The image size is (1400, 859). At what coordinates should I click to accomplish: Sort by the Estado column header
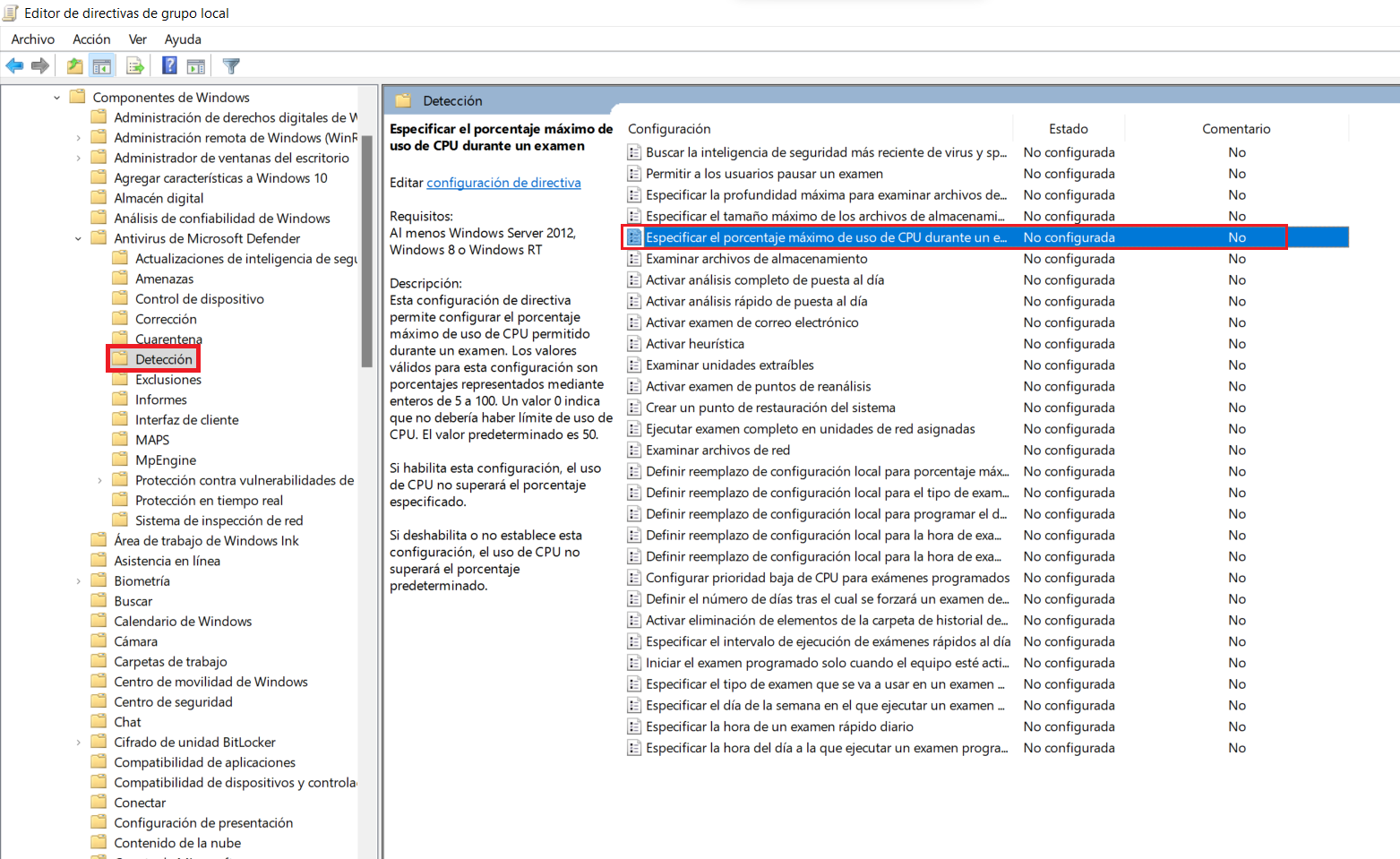(x=1069, y=129)
